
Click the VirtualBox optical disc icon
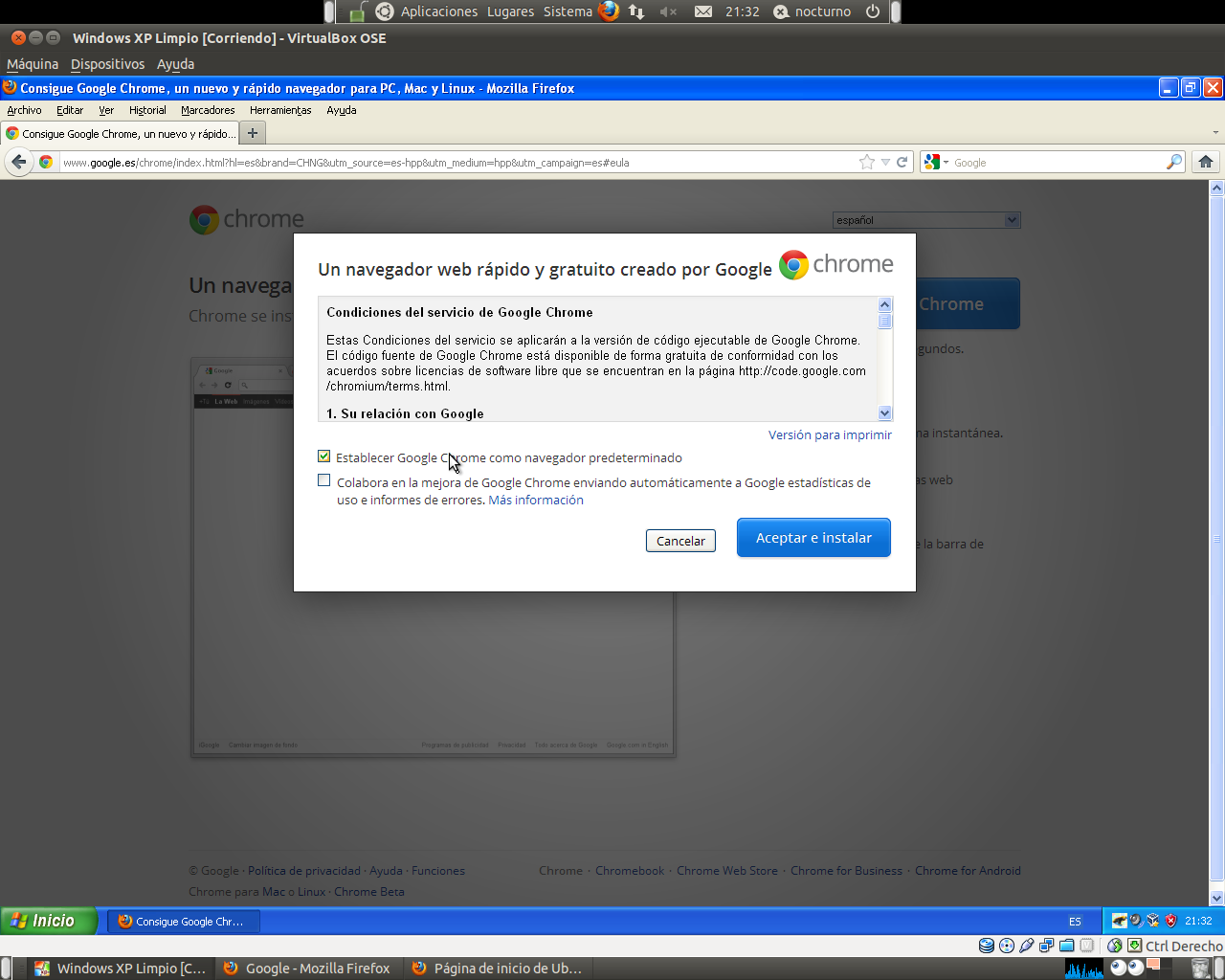point(1007,946)
